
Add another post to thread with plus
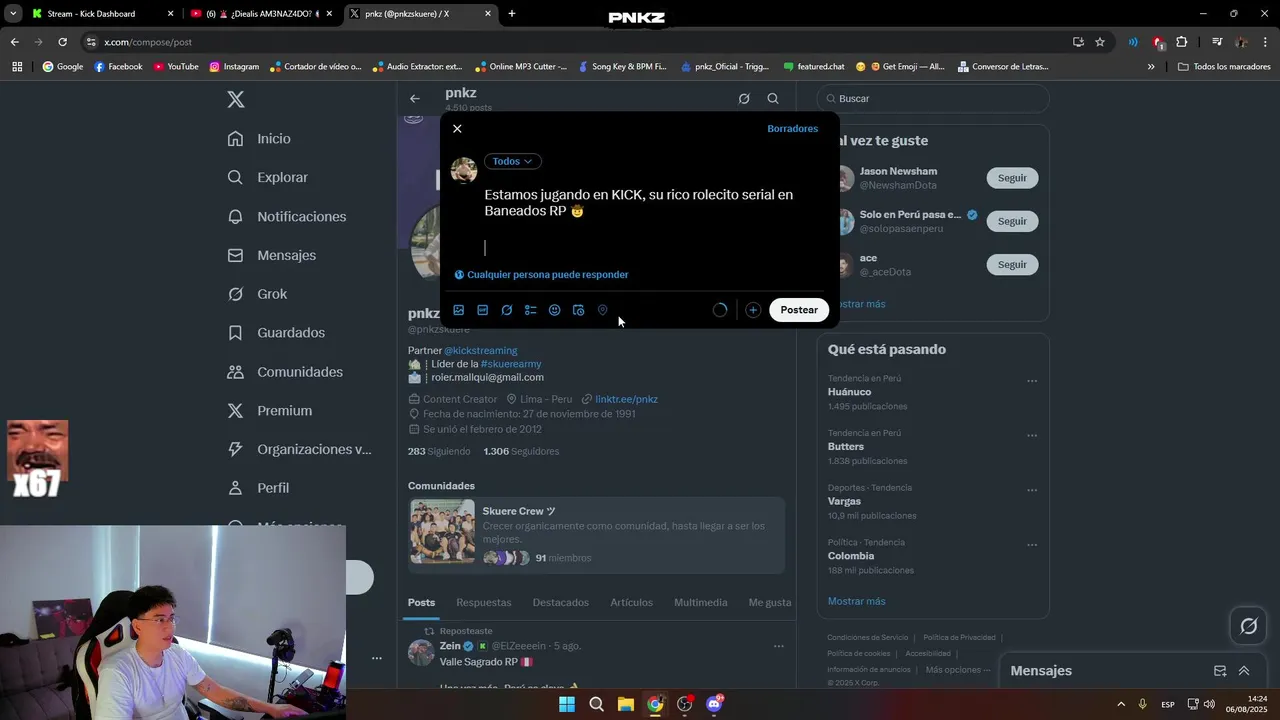(753, 310)
